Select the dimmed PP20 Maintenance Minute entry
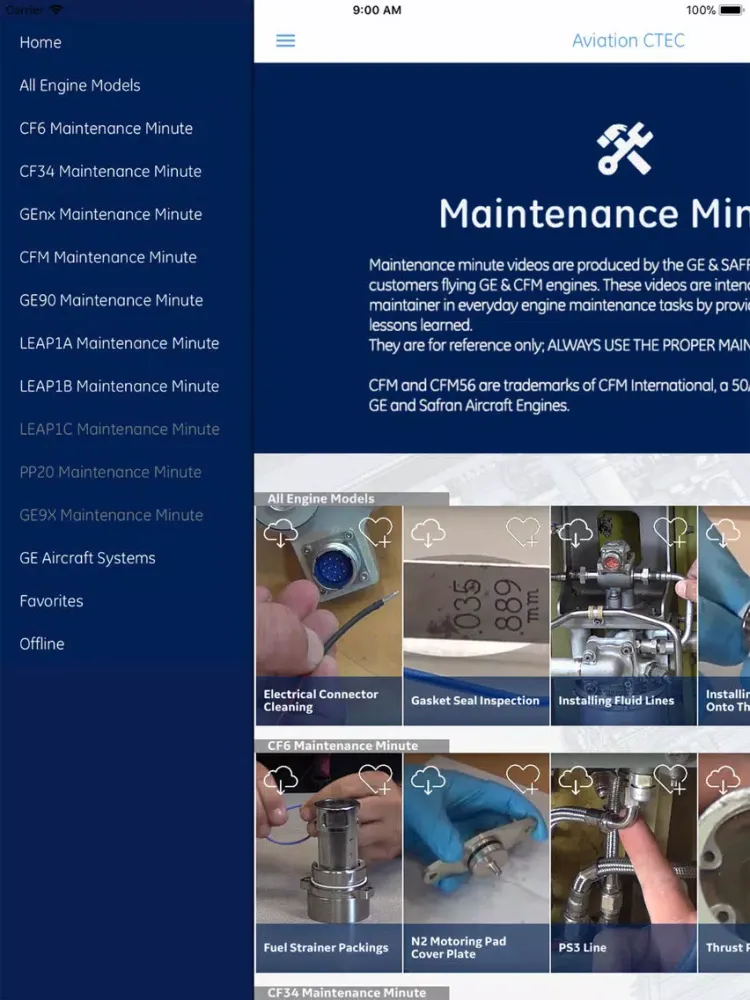 (110, 472)
